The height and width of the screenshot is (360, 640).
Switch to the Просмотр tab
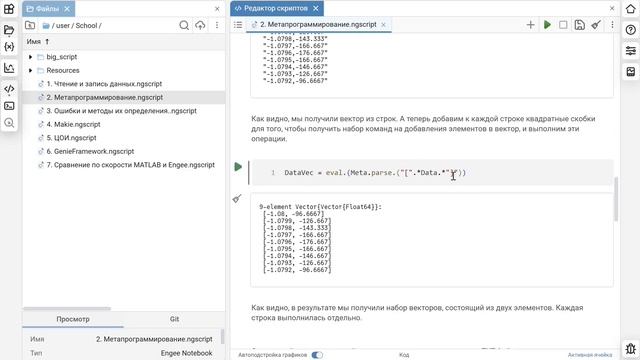click(73, 319)
